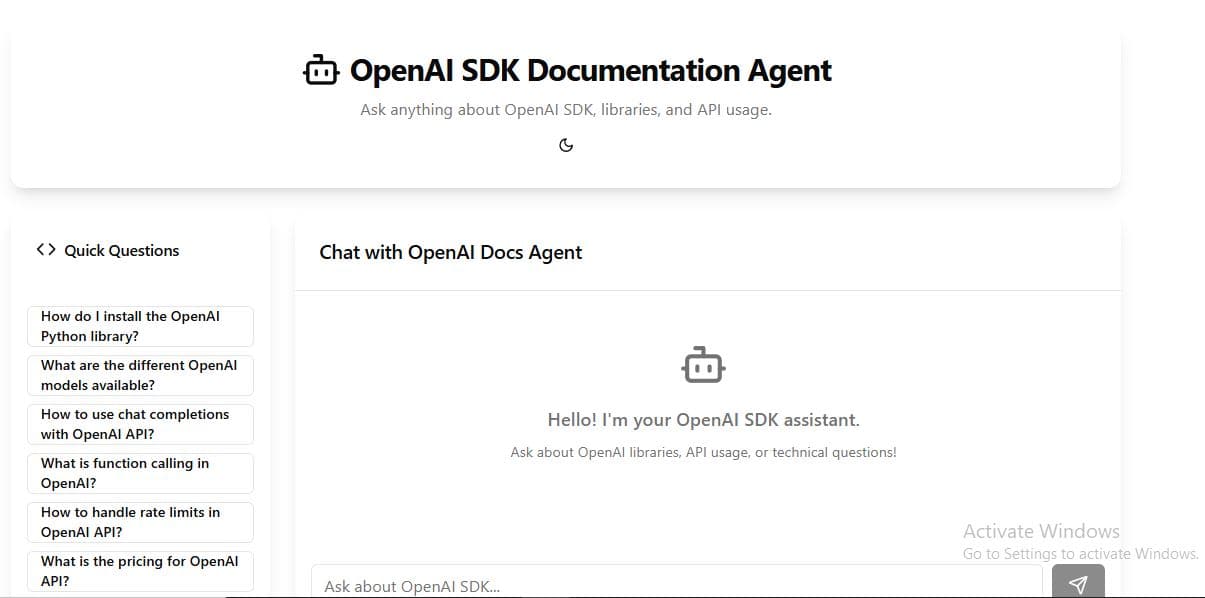Image resolution: width=1205 pixels, height=598 pixels.
Task: Click the 'Chat with OpenAI Docs Agent' header
Action: tap(449, 252)
